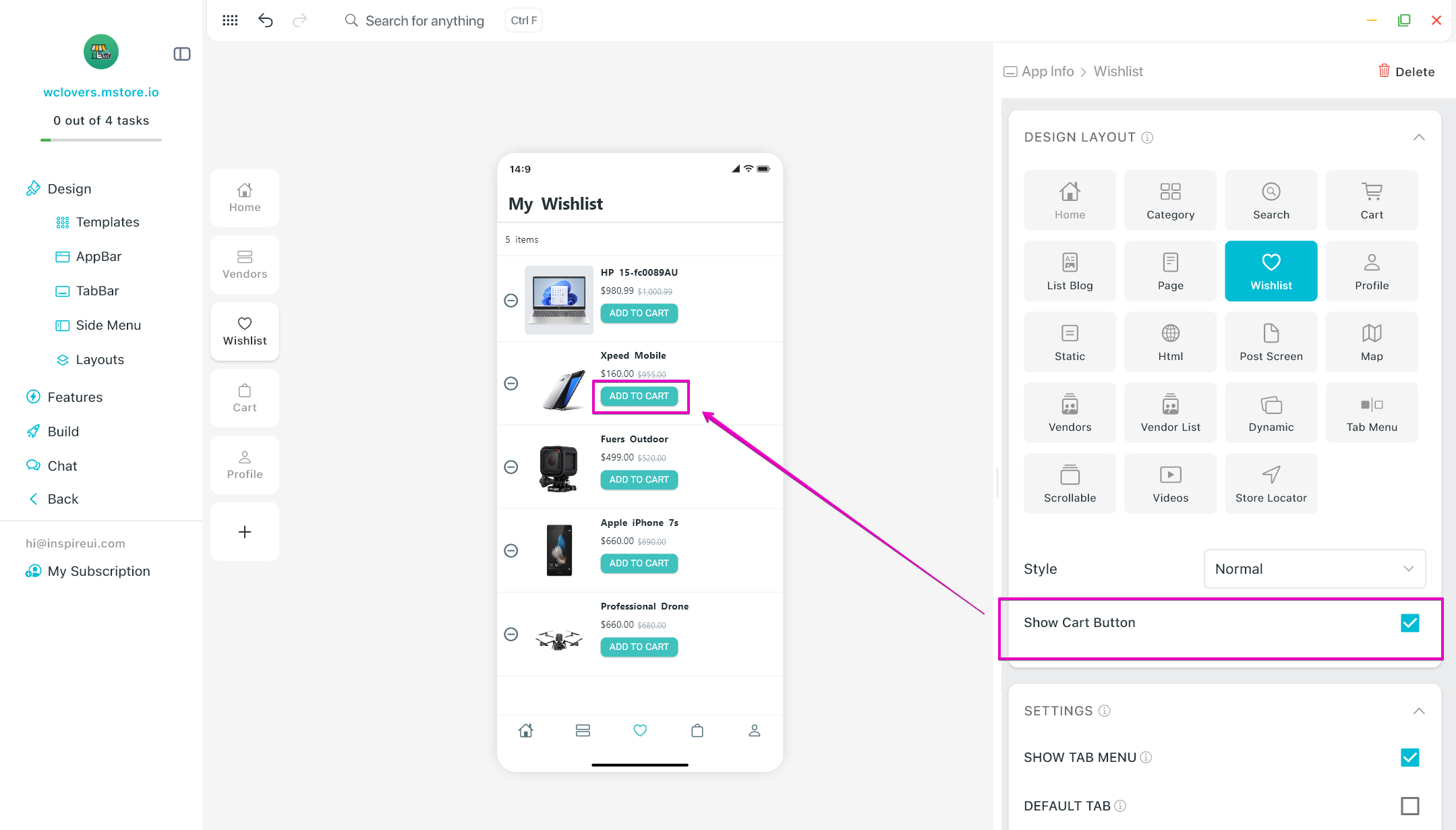Uncheck the Show Cart Button checkbox
This screenshot has height=830, width=1456.
[1409, 623]
